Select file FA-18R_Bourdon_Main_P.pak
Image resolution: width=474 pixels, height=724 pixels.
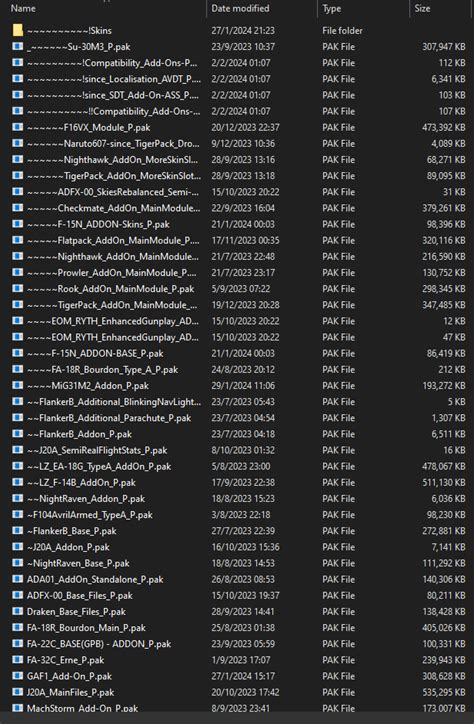pos(86,627)
